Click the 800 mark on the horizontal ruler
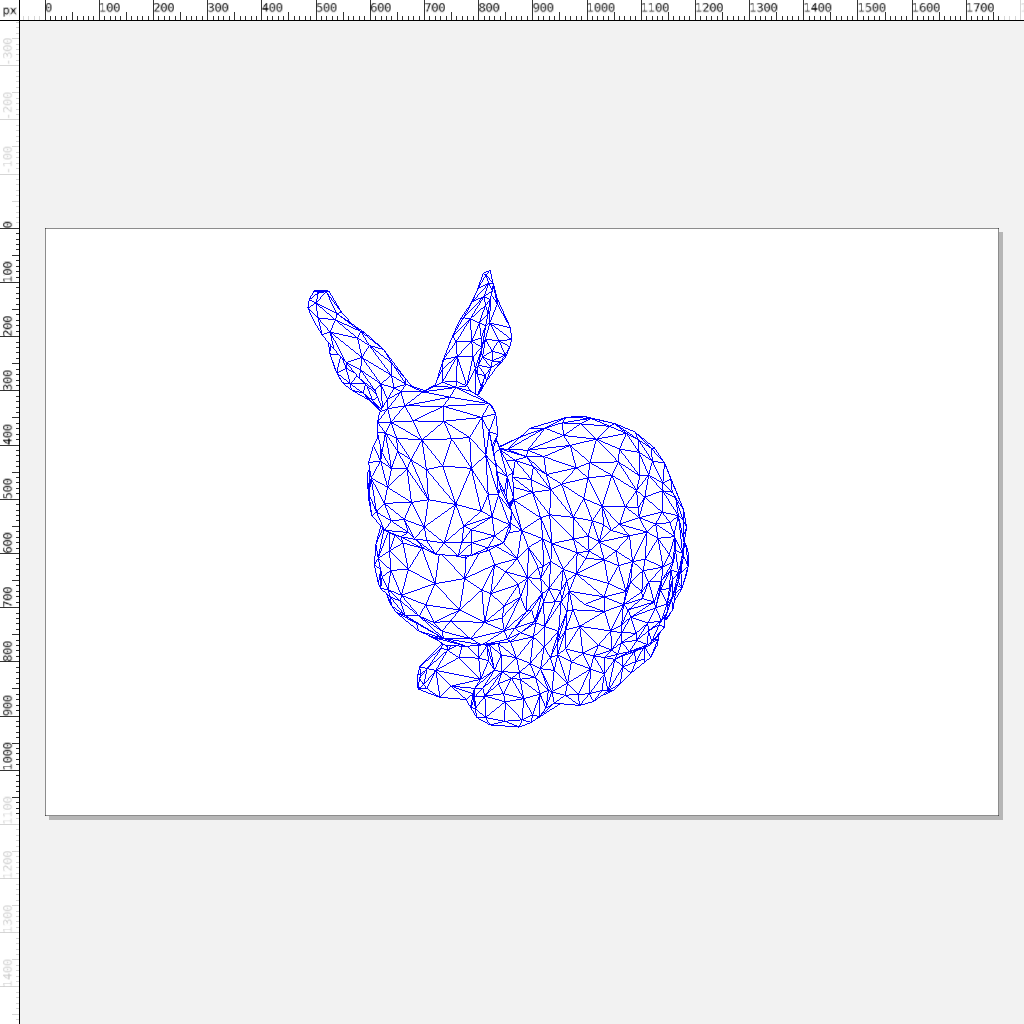This screenshot has width=1024, height=1024. click(489, 8)
